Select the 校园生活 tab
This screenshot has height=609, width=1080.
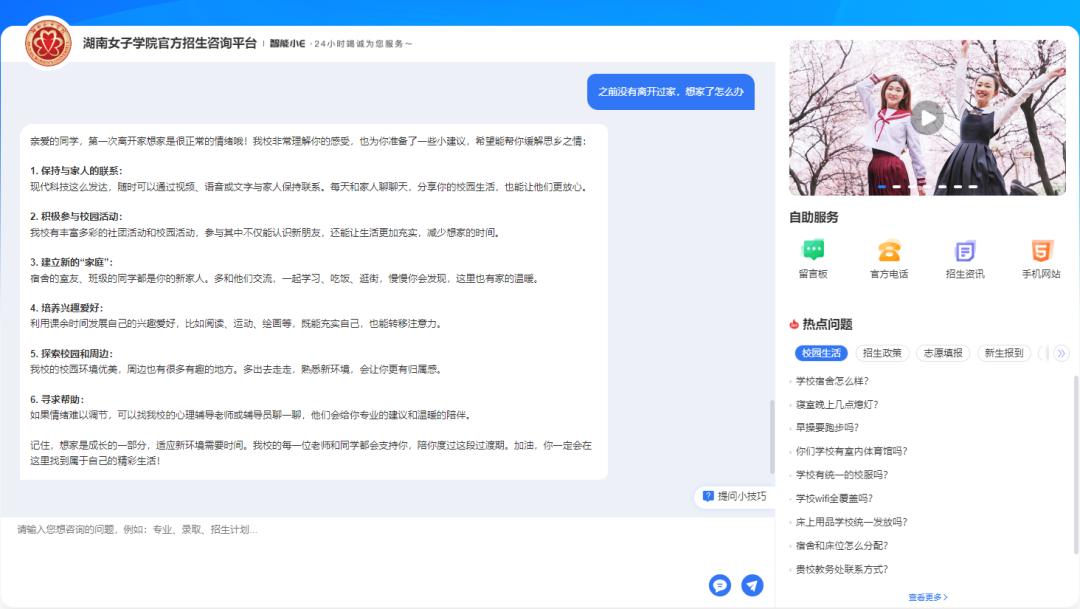(x=821, y=353)
